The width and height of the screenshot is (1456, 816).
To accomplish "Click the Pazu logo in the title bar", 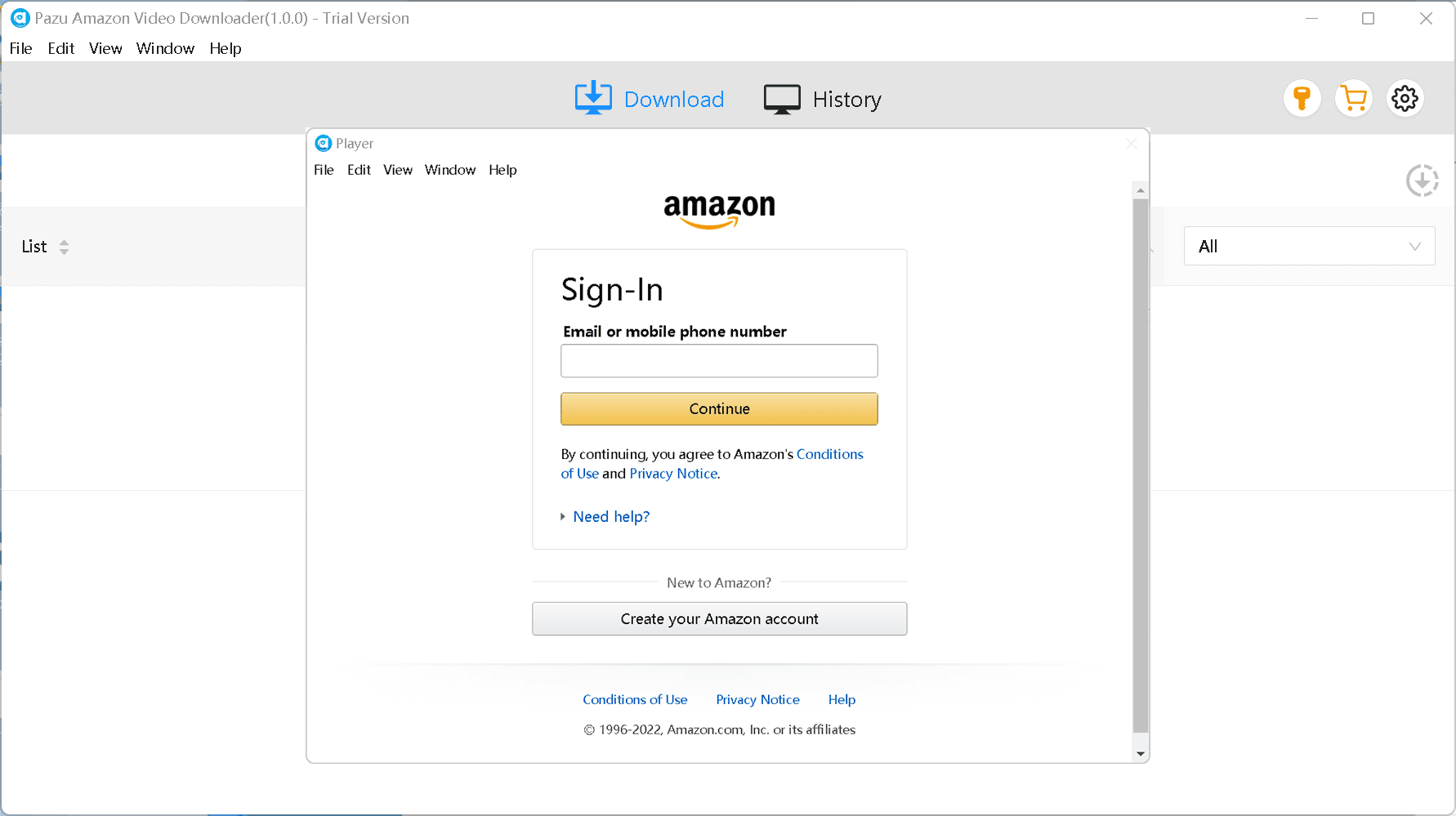I will coord(20,17).
